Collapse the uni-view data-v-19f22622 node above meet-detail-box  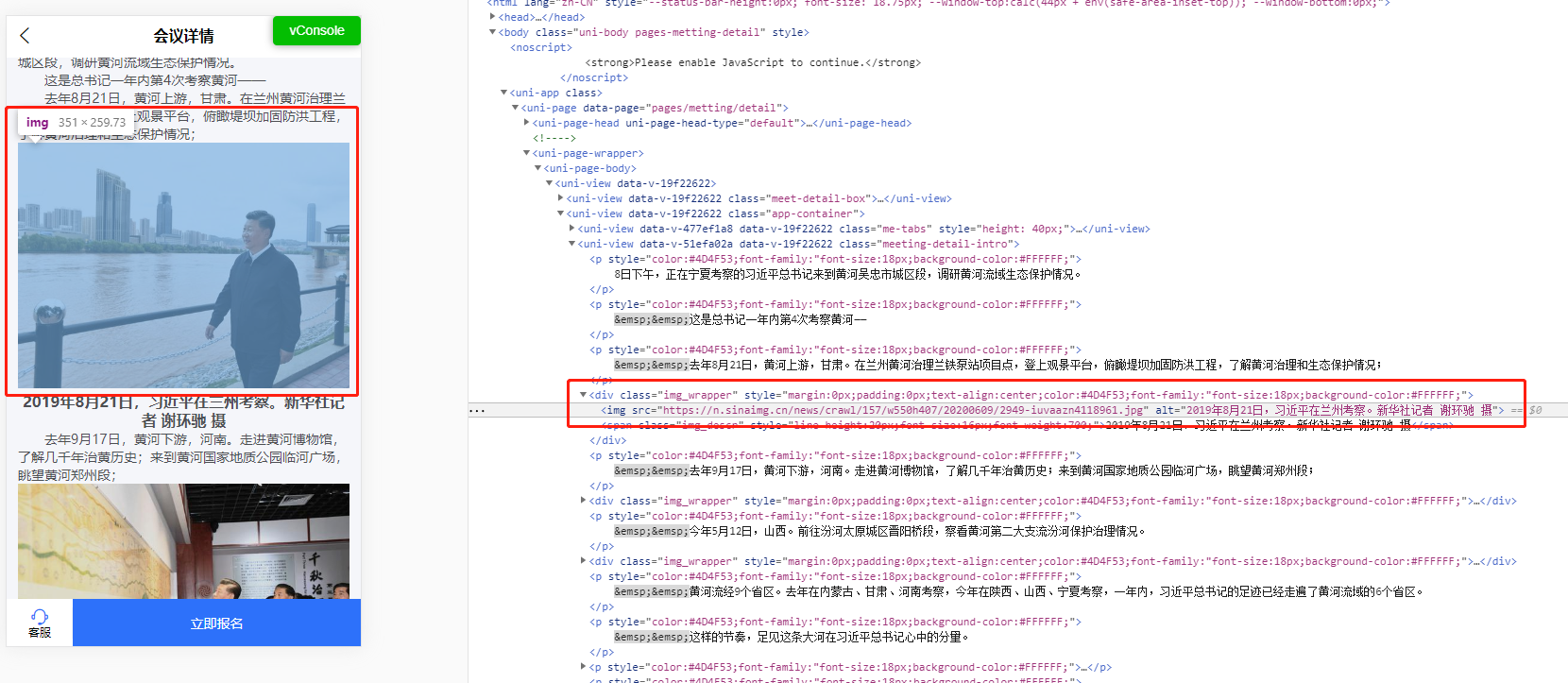click(549, 183)
